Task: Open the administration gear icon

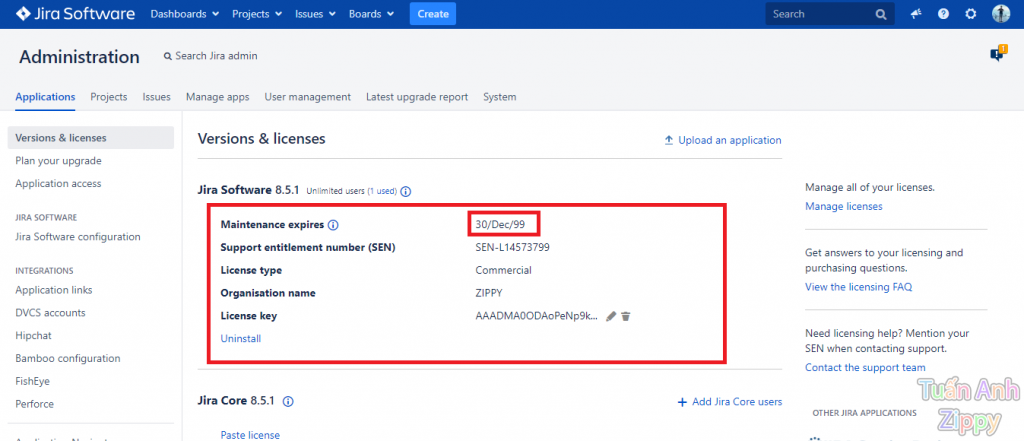Action: pos(970,14)
